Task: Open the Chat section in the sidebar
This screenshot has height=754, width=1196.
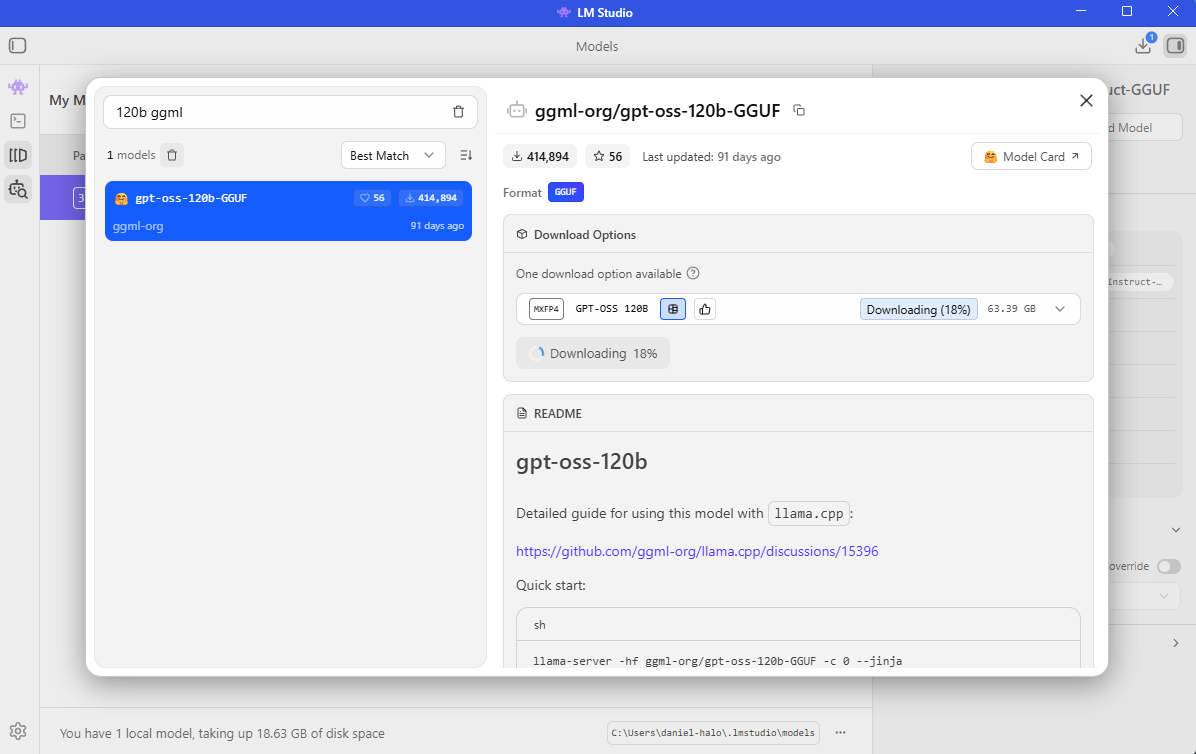Action: (18, 87)
